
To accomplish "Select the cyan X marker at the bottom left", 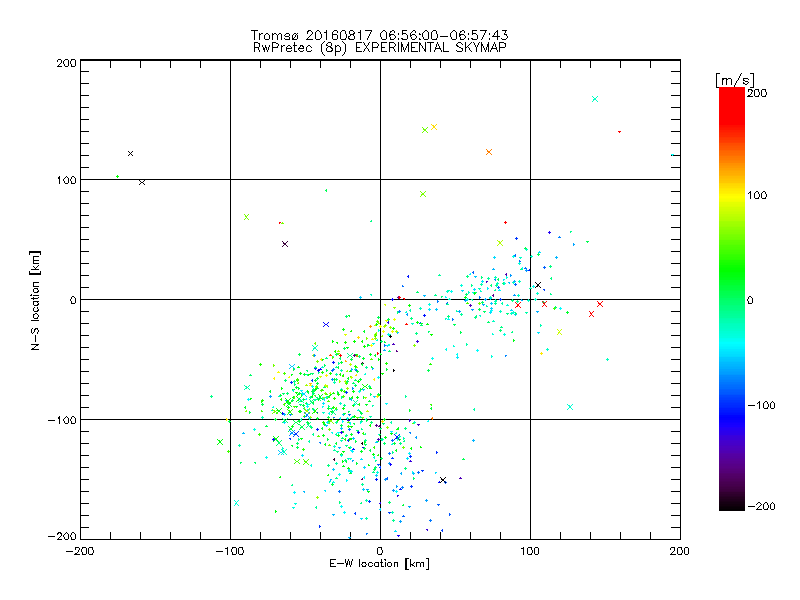I will point(236,502).
